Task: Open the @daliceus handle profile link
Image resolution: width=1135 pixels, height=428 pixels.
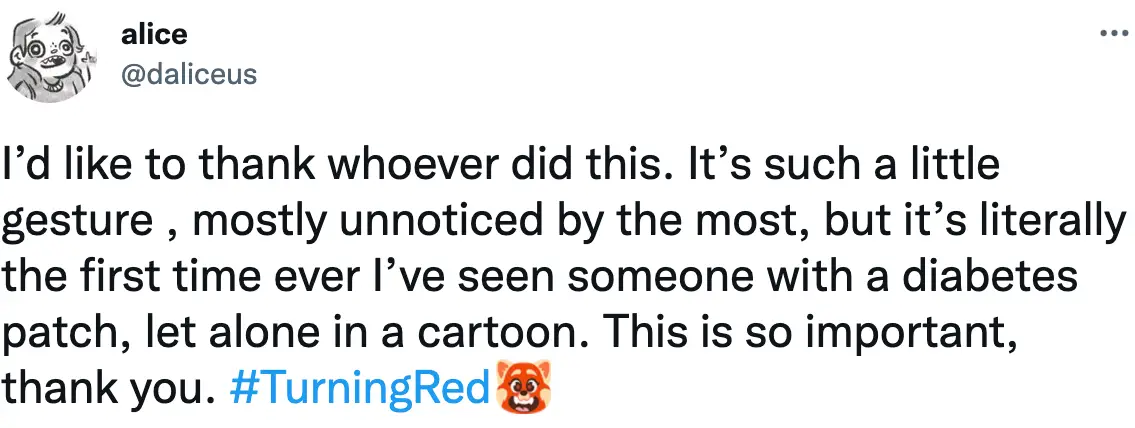Action: coord(187,74)
